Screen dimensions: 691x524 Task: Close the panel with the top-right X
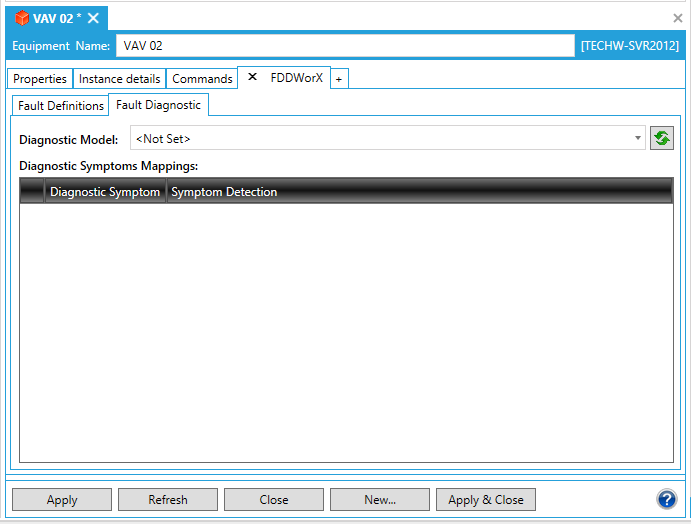678,18
